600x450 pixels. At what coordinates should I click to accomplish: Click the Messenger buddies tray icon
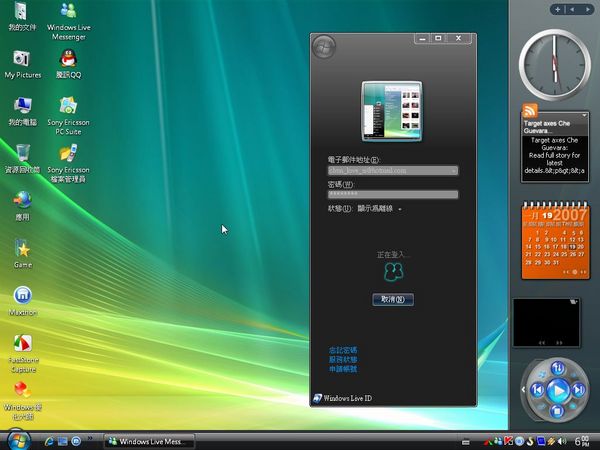(498, 442)
